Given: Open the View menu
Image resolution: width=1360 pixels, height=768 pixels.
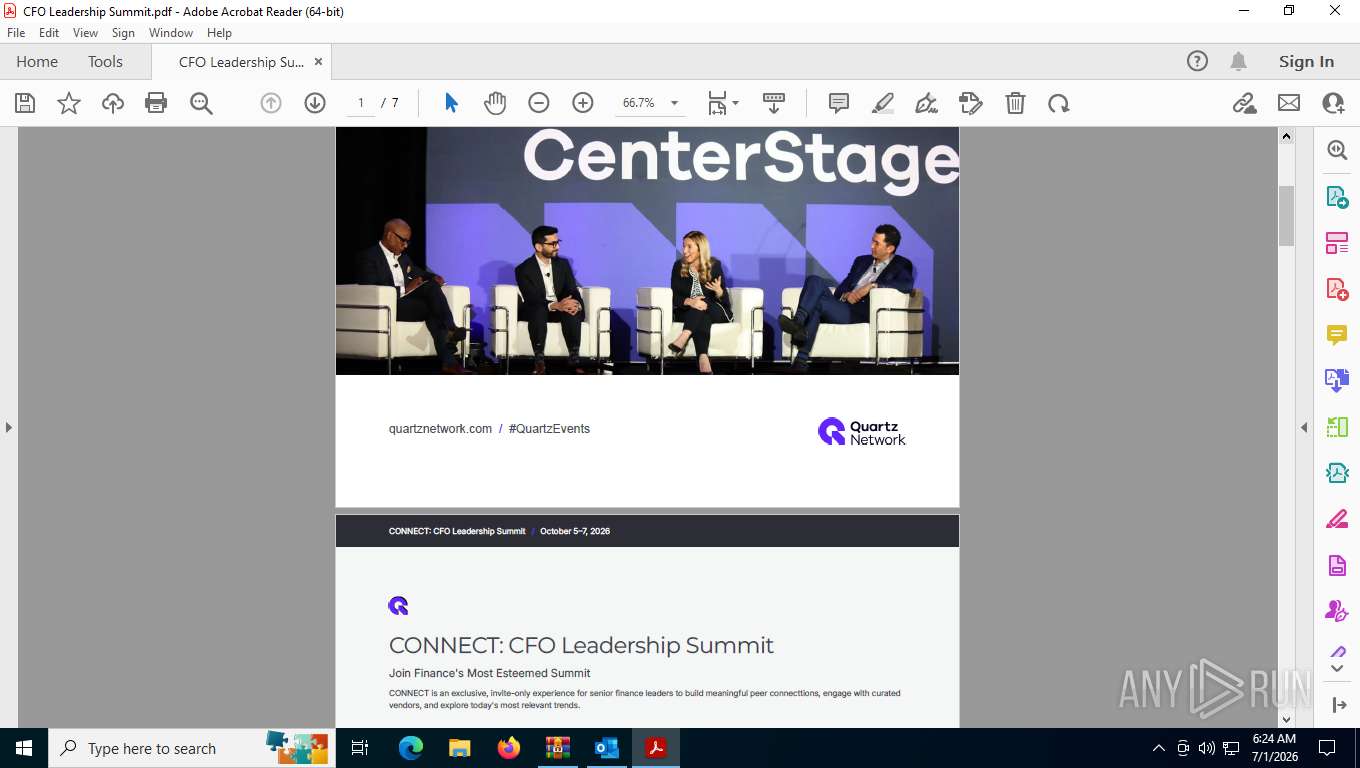Looking at the screenshot, I should pyautogui.click(x=86, y=33).
